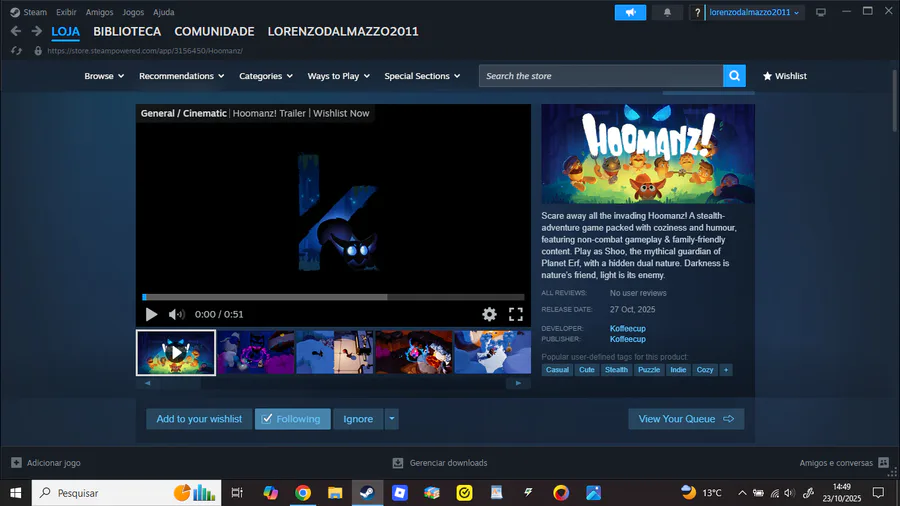This screenshot has width=900, height=506.
Task: Open the LORENZODALMAZZO2011 profile tab
Action: click(343, 32)
